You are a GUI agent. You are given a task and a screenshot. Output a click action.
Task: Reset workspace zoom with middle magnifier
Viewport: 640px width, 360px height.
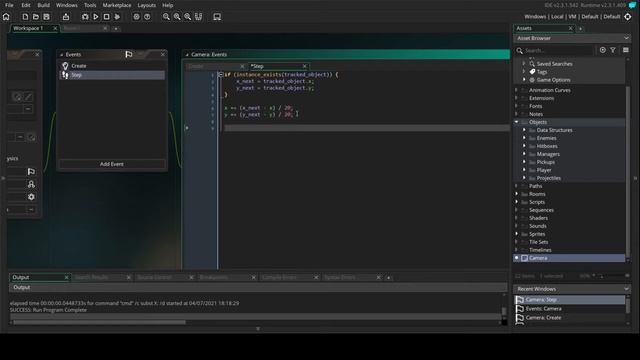pyautogui.click(x=177, y=17)
